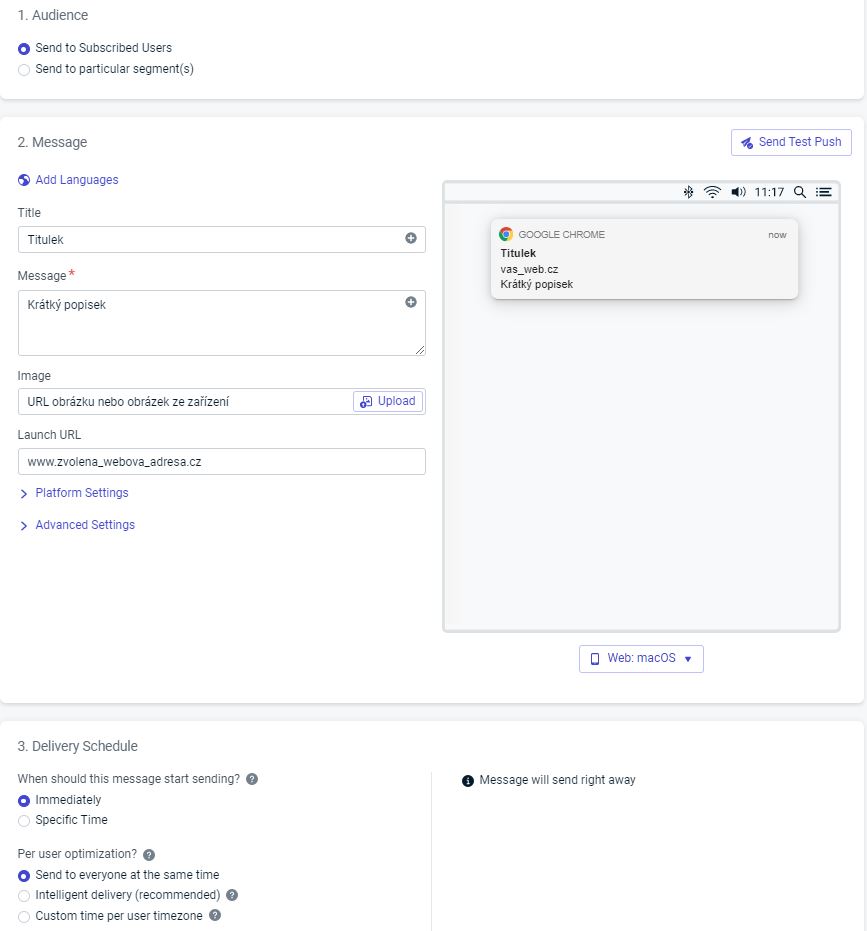867x931 pixels.
Task: Open the 'Web: macOS' device dropdown
Action: coord(641,658)
